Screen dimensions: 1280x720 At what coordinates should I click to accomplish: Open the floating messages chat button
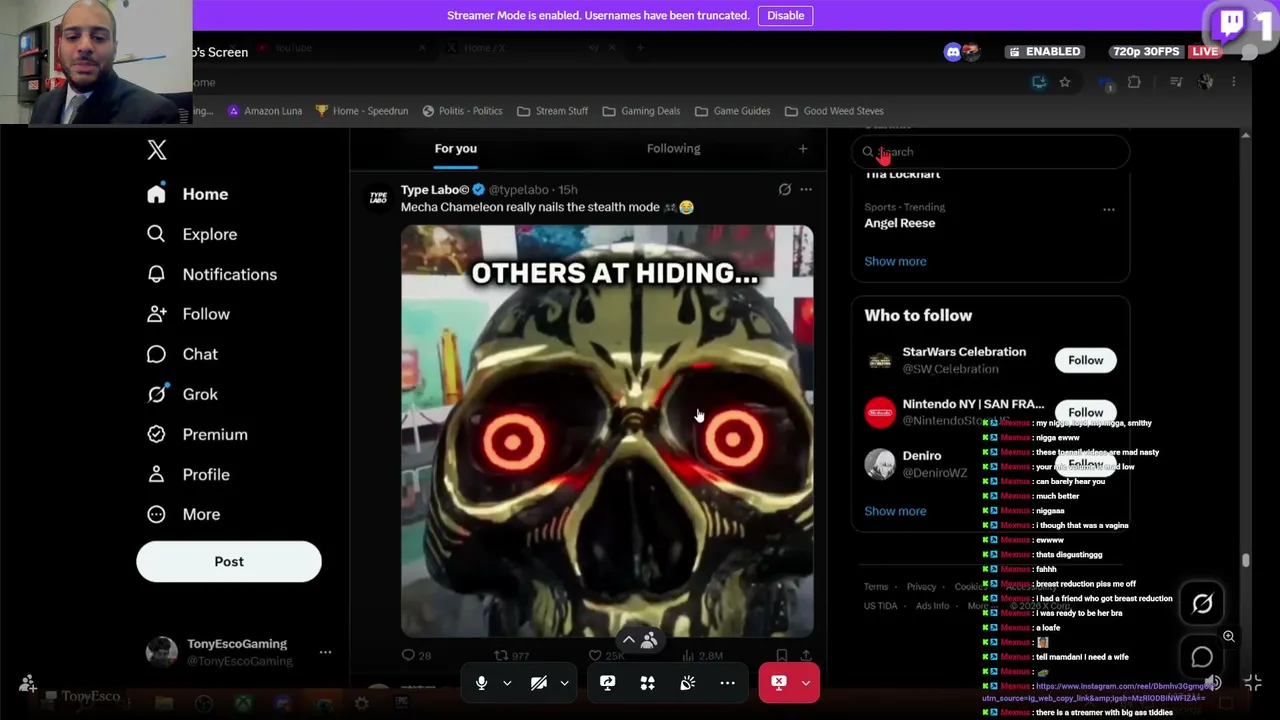tap(1202, 657)
